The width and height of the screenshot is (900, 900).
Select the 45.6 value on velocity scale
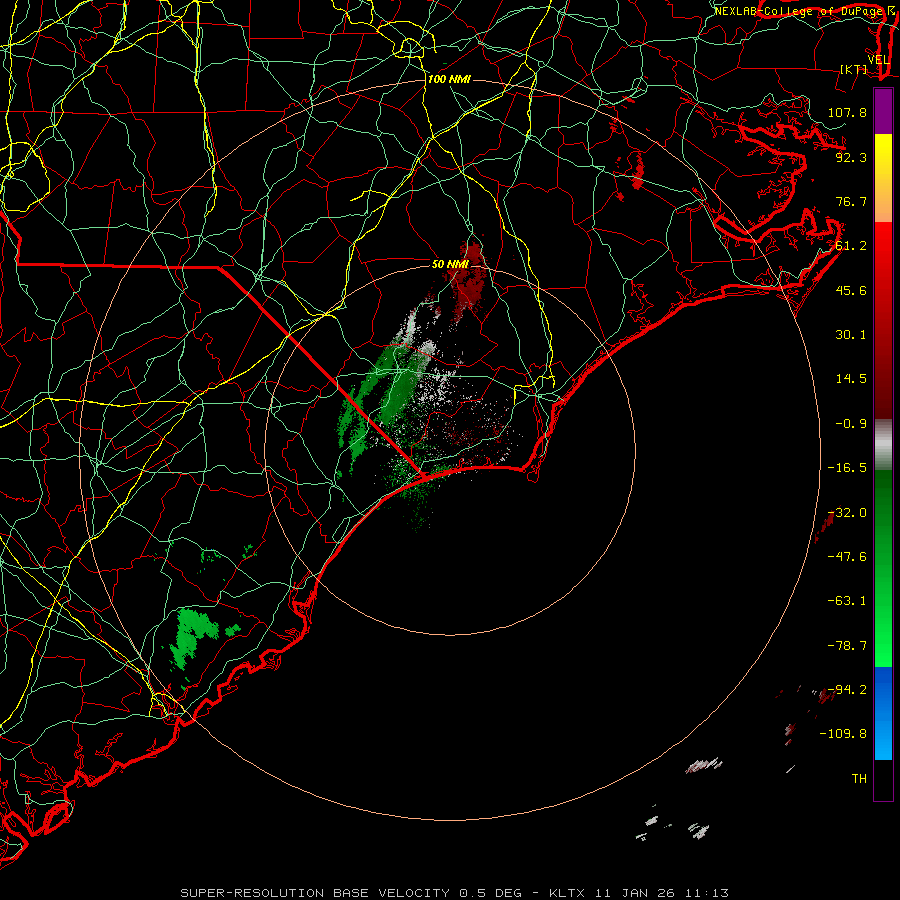851,290
